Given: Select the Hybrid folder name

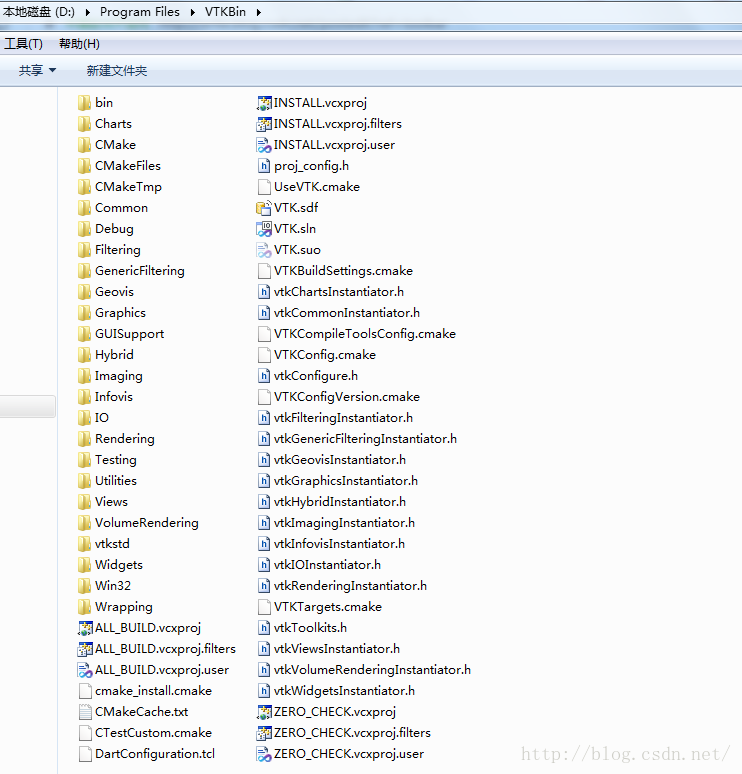Looking at the screenshot, I should tap(115, 354).
